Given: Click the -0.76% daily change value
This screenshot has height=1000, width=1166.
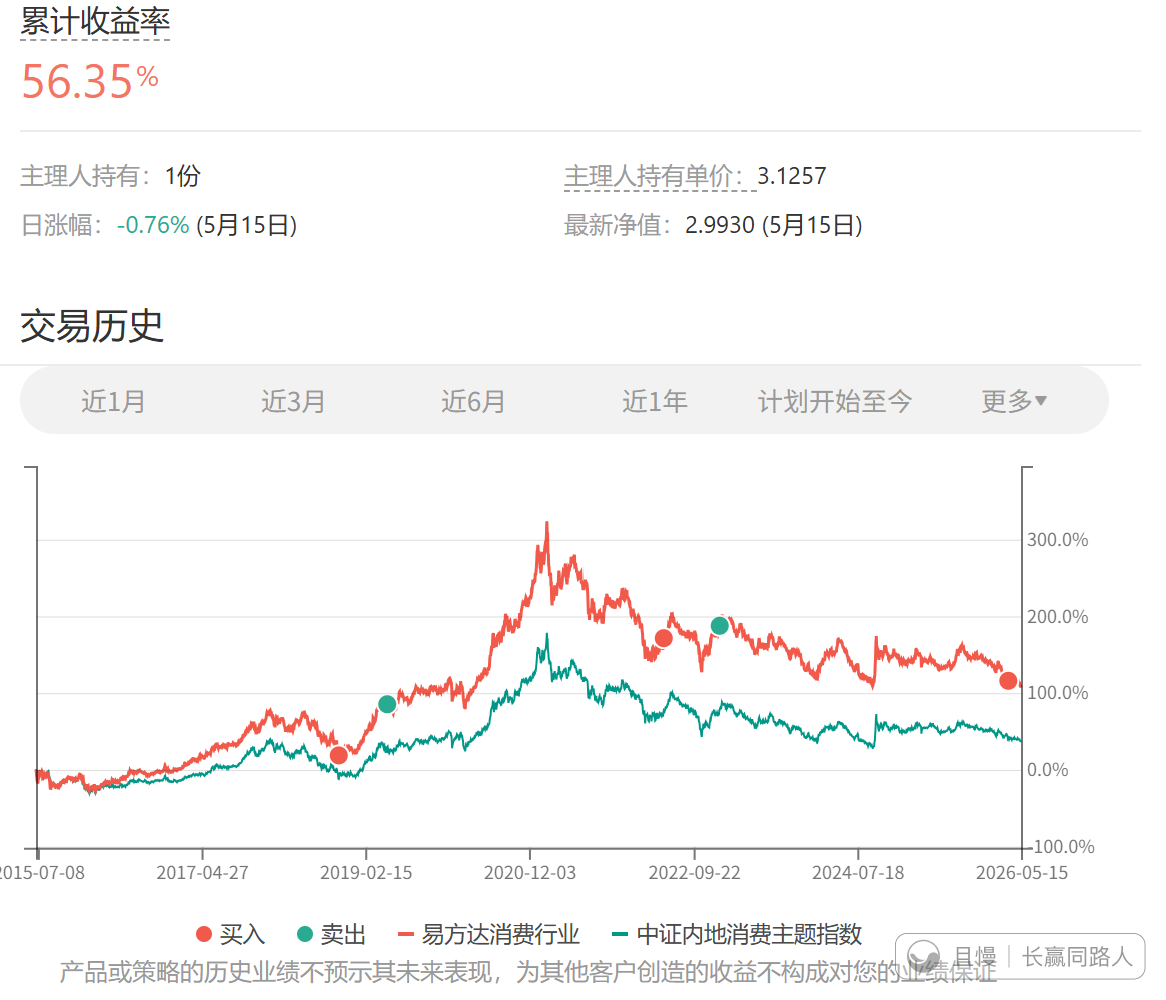Looking at the screenshot, I should coord(153,225).
